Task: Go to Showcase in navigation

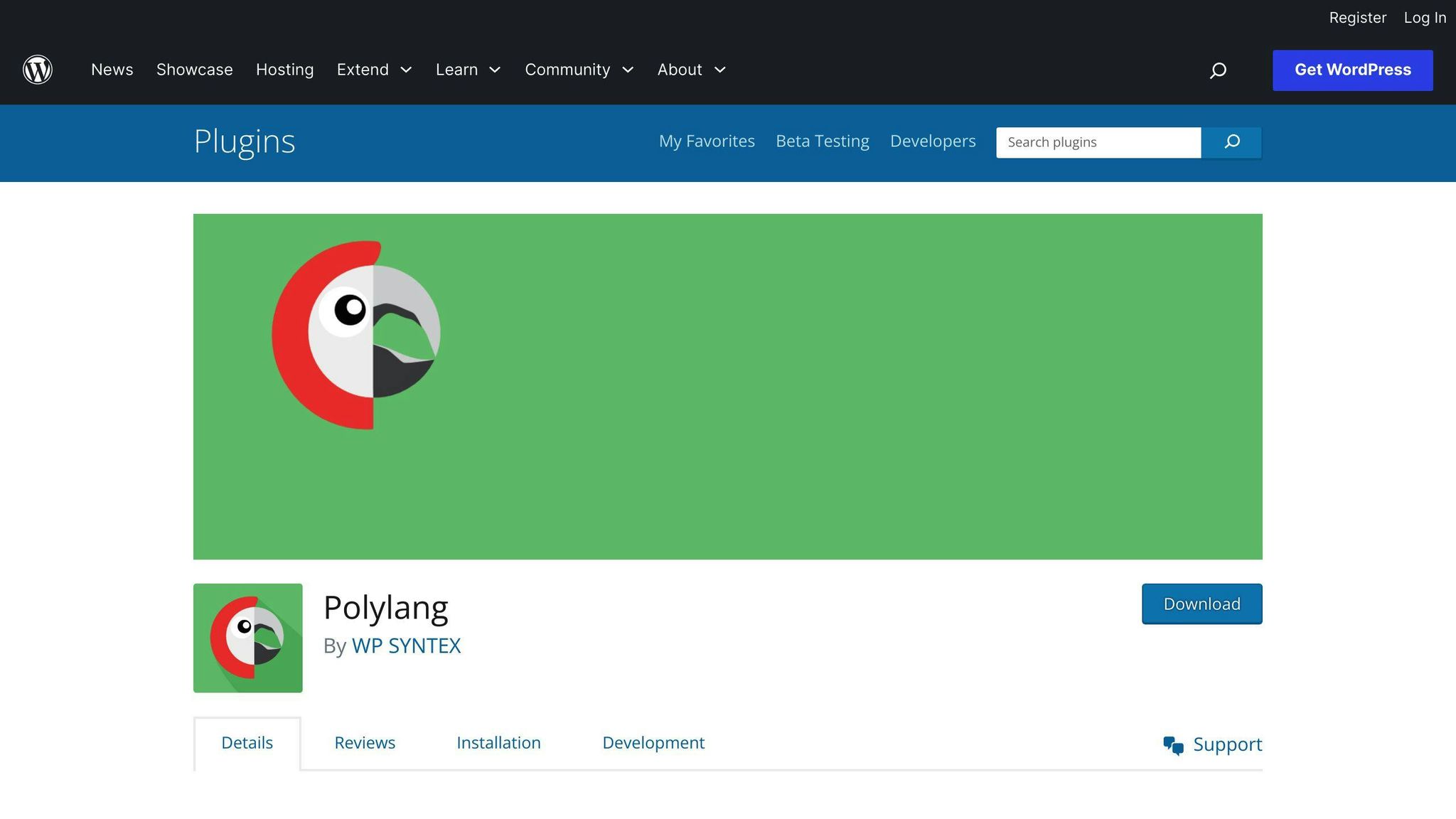Action: pos(195,70)
